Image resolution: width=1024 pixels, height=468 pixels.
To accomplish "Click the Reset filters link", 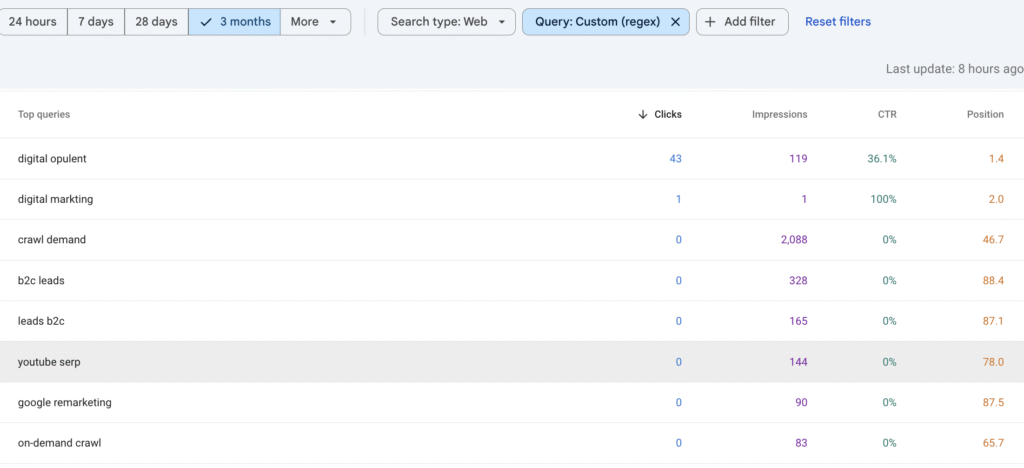I will coord(837,22).
